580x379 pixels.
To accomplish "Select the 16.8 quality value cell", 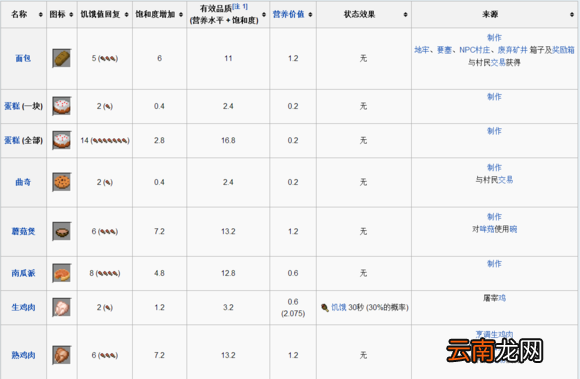I will click(x=228, y=141).
